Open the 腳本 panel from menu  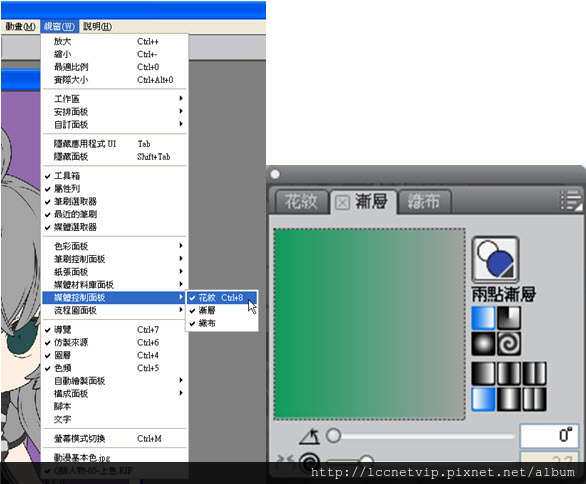point(114,406)
